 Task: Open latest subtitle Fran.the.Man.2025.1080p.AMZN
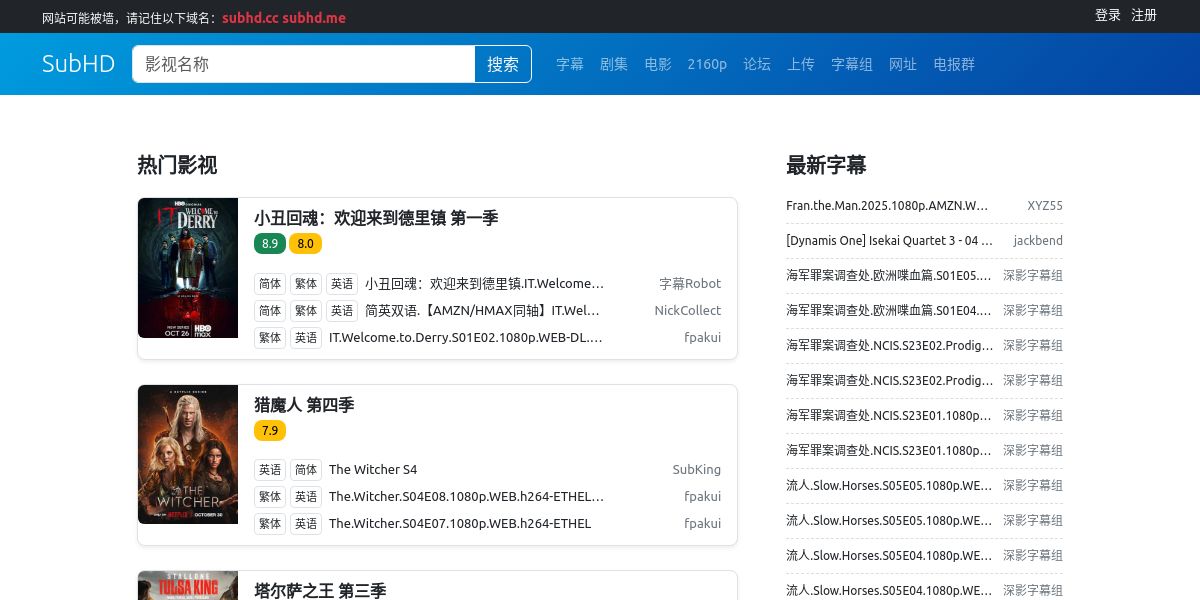[x=888, y=206]
